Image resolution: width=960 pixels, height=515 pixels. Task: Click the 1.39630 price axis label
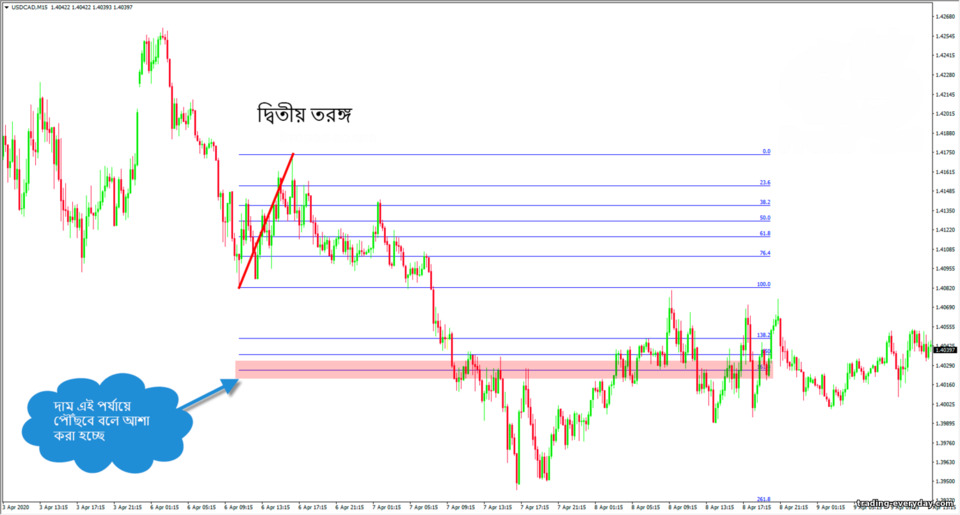point(945,462)
